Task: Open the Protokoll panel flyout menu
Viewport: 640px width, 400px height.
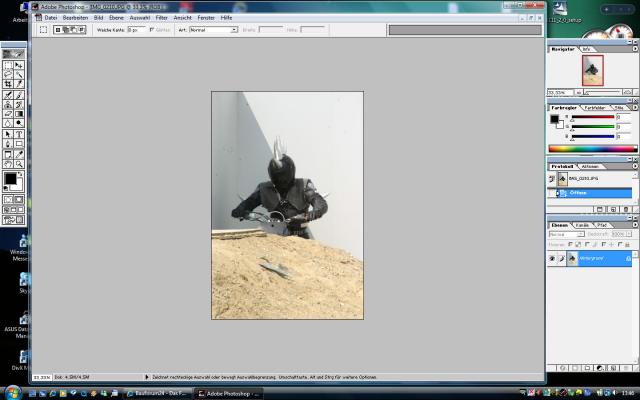Action: [635, 167]
